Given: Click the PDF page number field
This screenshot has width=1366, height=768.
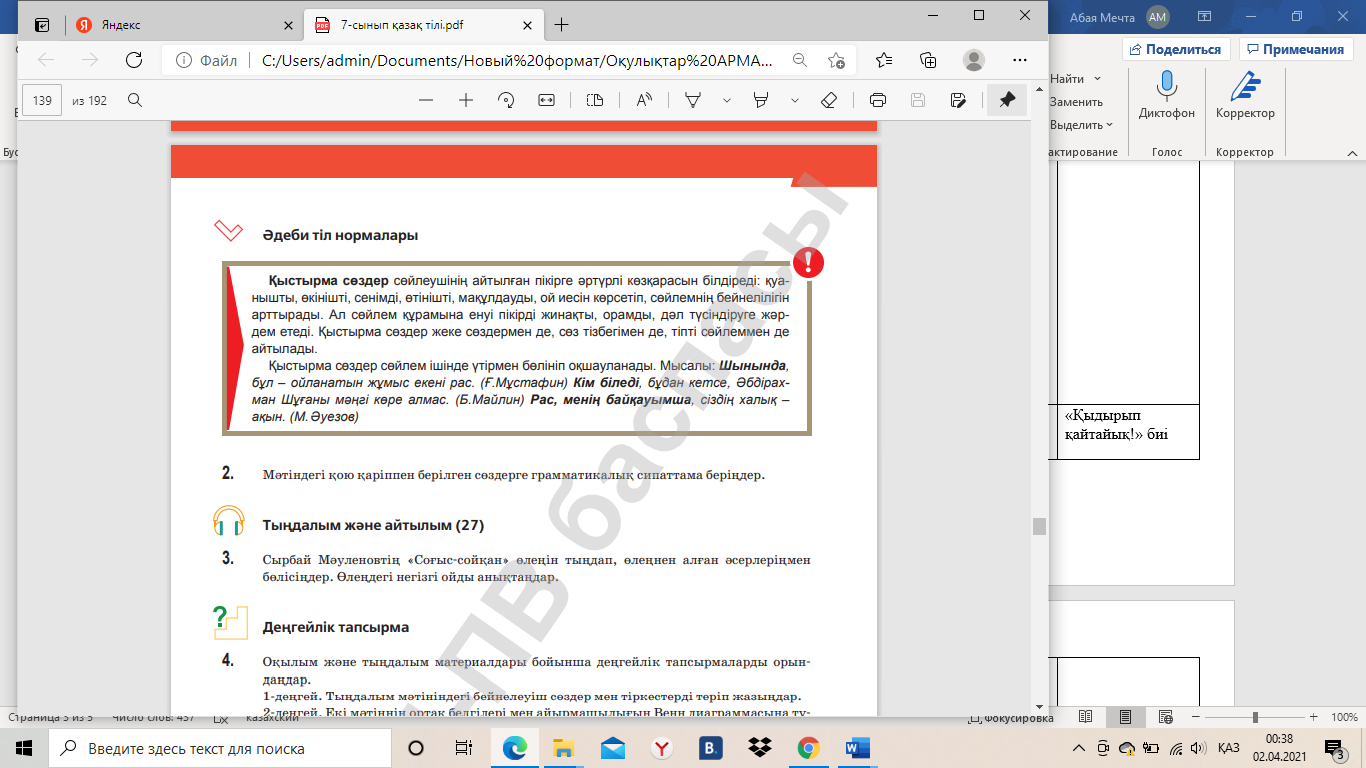Looking at the screenshot, I should 42,100.
